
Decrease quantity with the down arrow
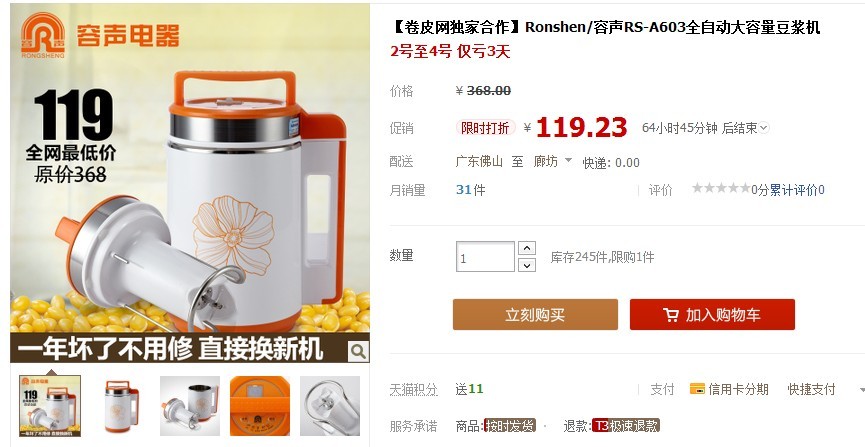[527, 265]
